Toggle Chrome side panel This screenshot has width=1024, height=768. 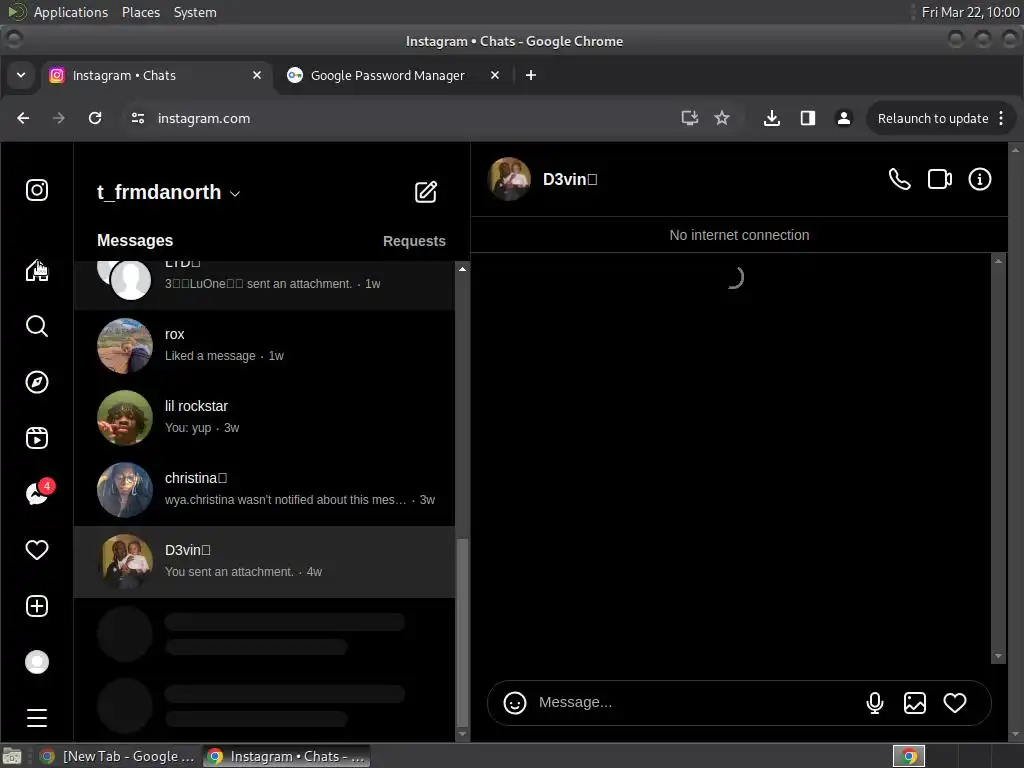click(808, 118)
